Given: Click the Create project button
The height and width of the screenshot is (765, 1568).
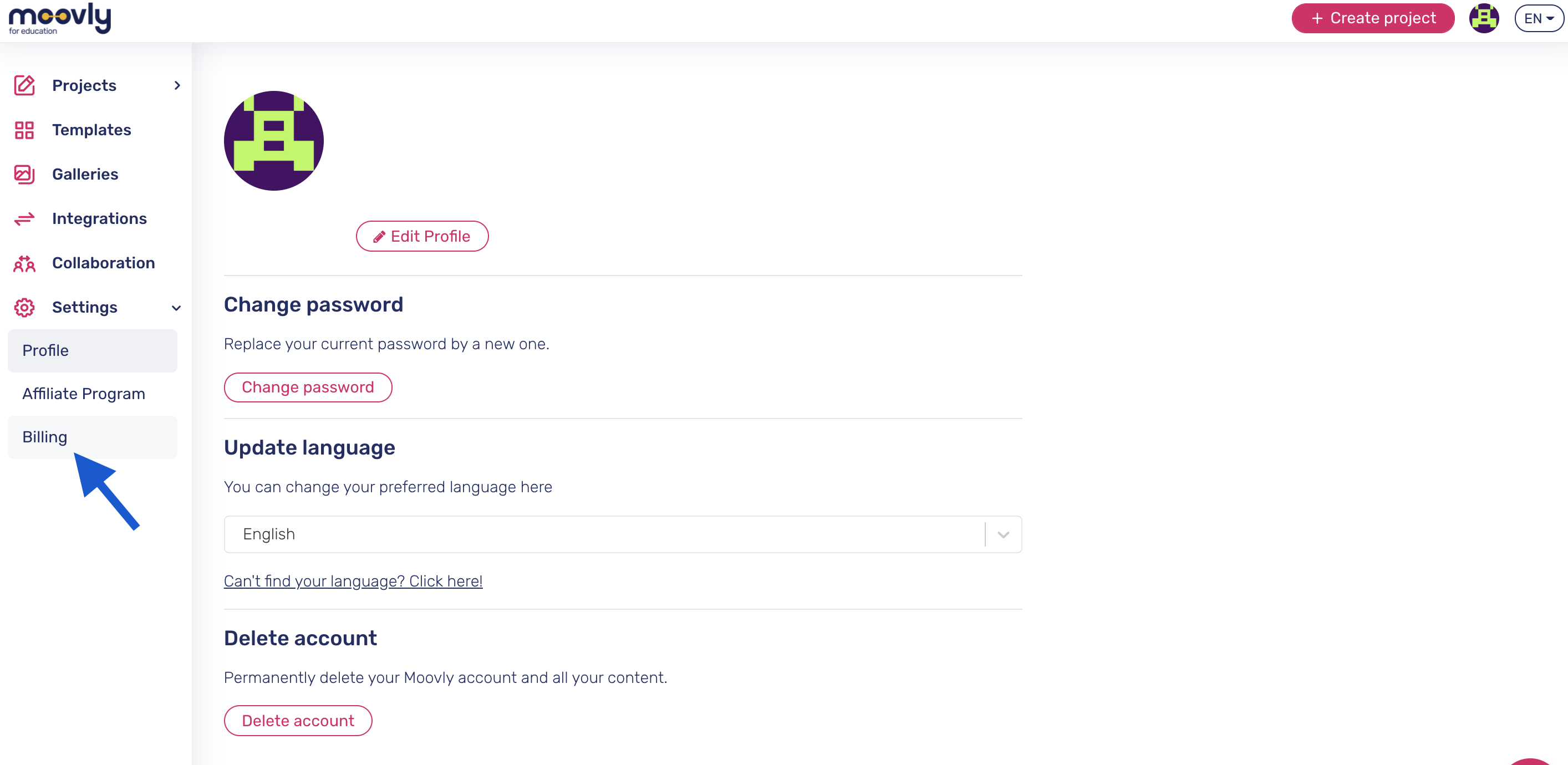Looking at the screenshot, I should 1373,18.
